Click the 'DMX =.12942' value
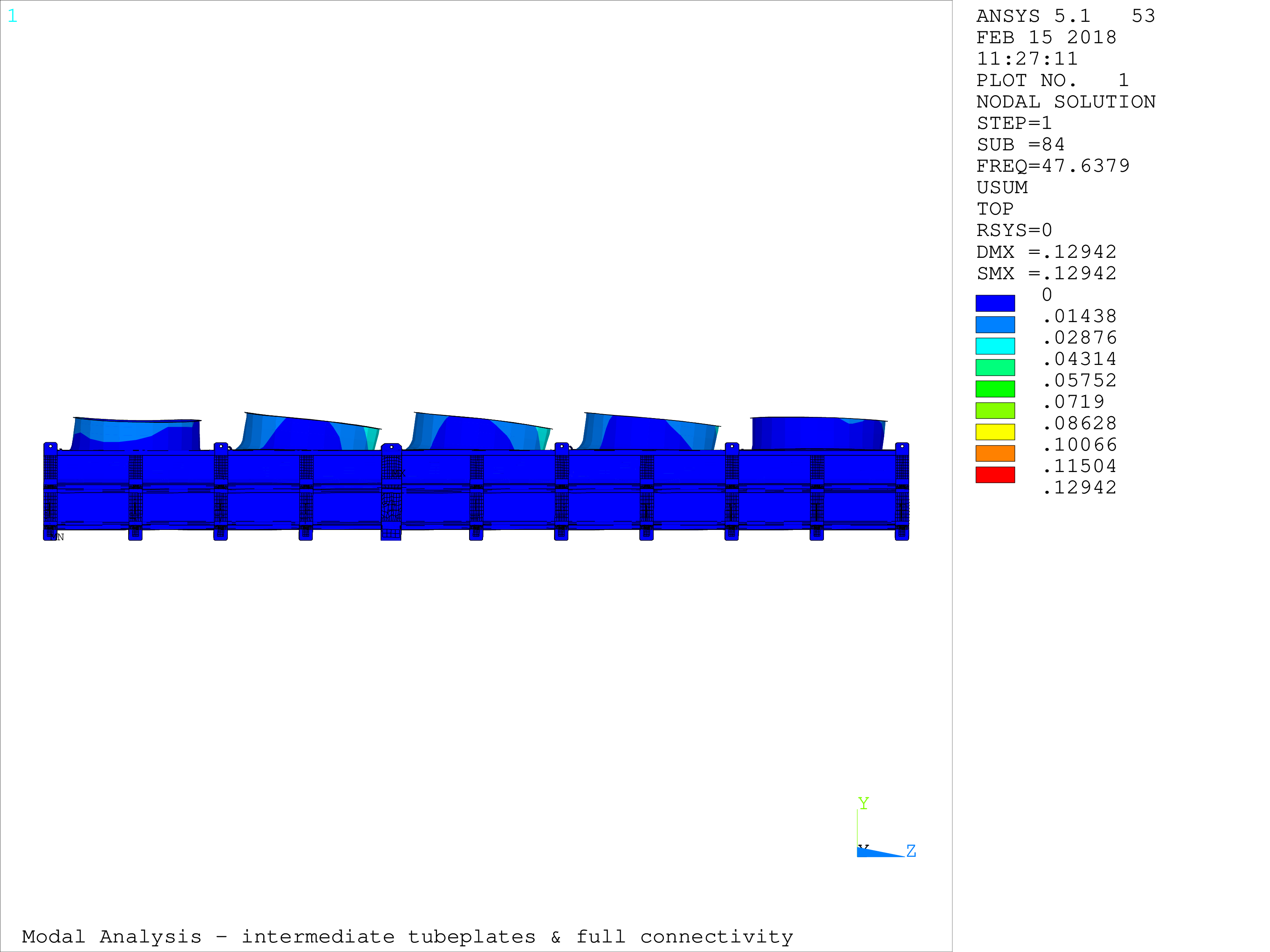 [x=1047, y=252]
